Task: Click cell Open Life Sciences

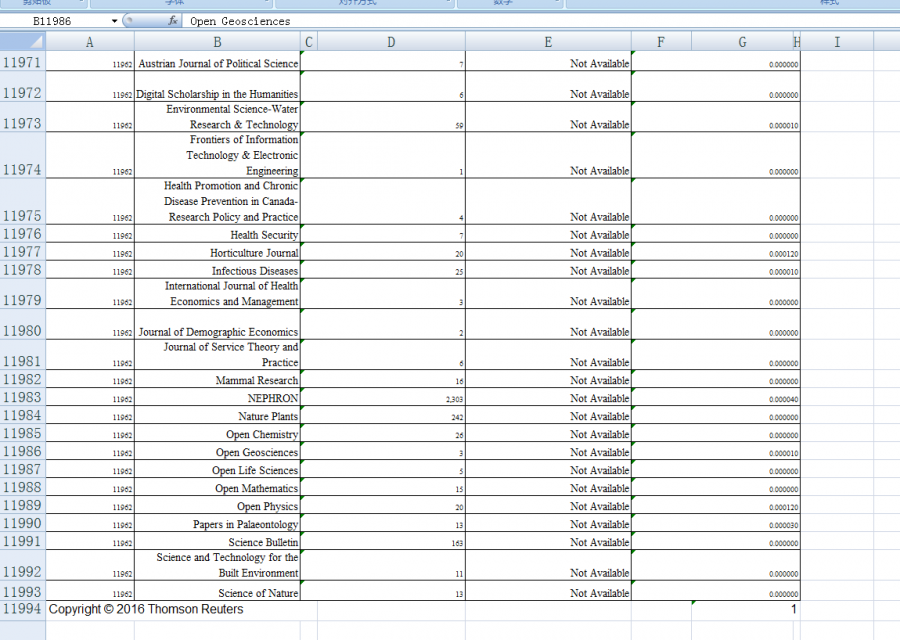Action: pyautogui.click(x=218, y=469)
